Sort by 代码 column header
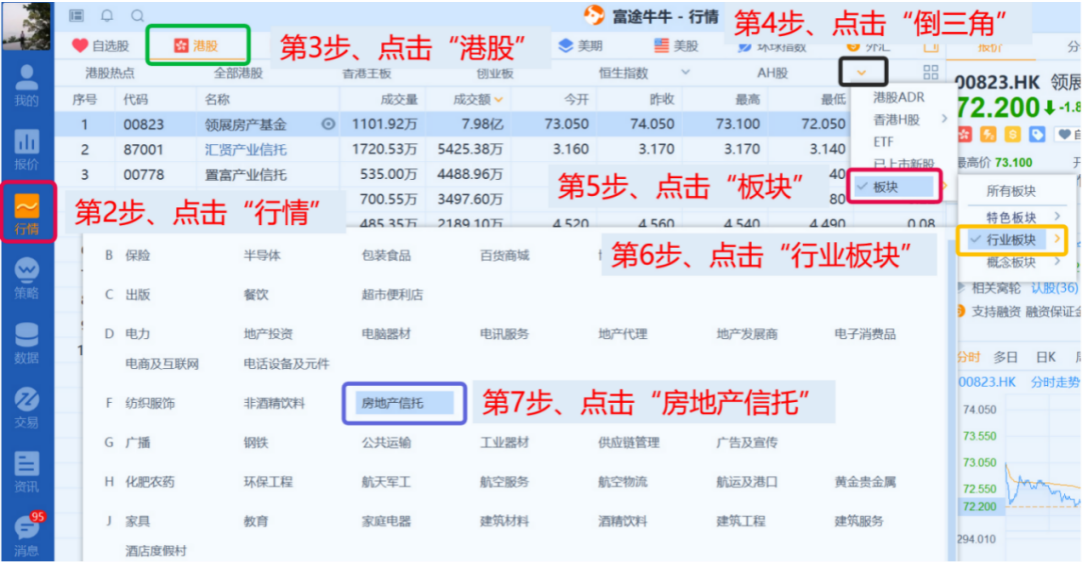Image resolution: width=1086 pixels, height=568 pixels. click(x=135, y=100)
